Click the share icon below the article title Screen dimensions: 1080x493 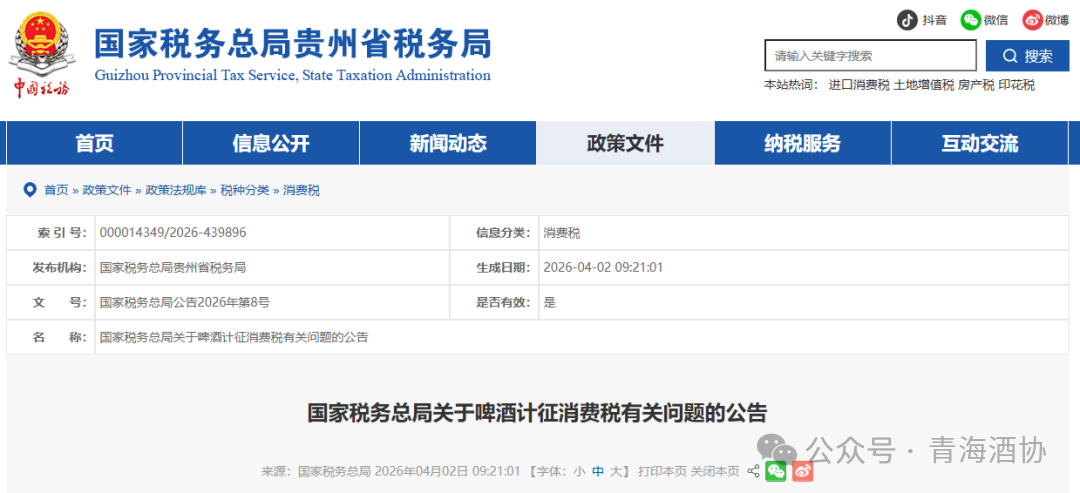coord(753,471)
